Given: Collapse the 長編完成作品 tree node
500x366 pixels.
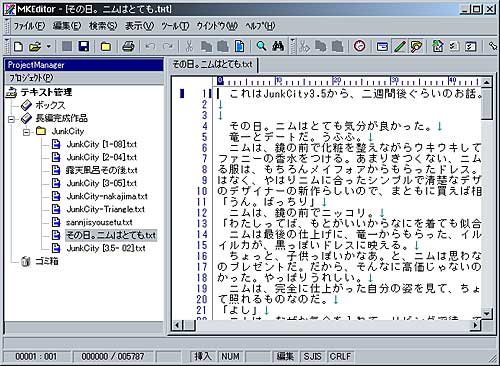Looking at the screenshot, I should [12, 119].
